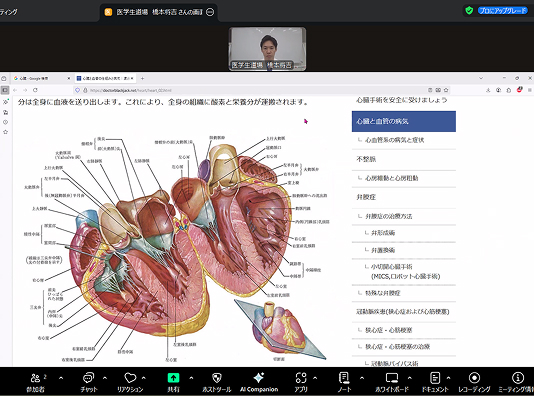Open ミーティング情報 meeting info

tap(517, 382)
